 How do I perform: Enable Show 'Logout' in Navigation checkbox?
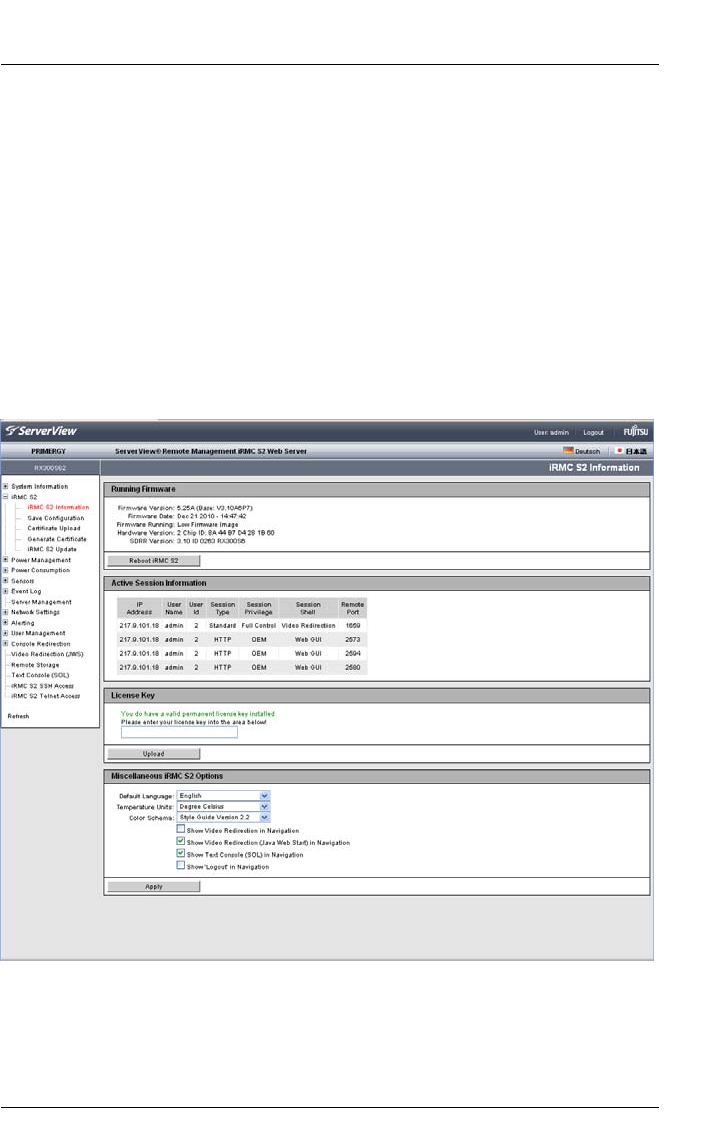[181, 865]
